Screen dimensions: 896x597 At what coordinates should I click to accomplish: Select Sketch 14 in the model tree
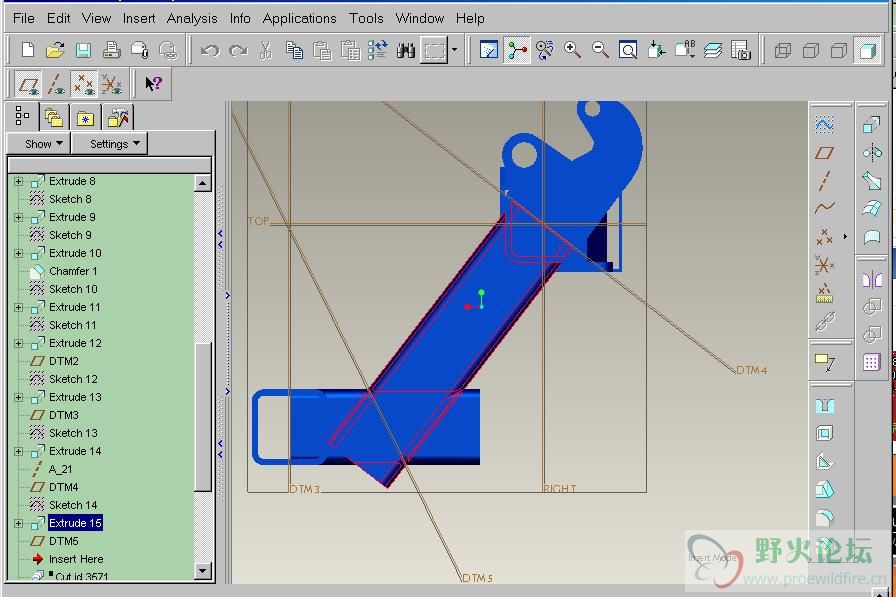coord(73,505)
